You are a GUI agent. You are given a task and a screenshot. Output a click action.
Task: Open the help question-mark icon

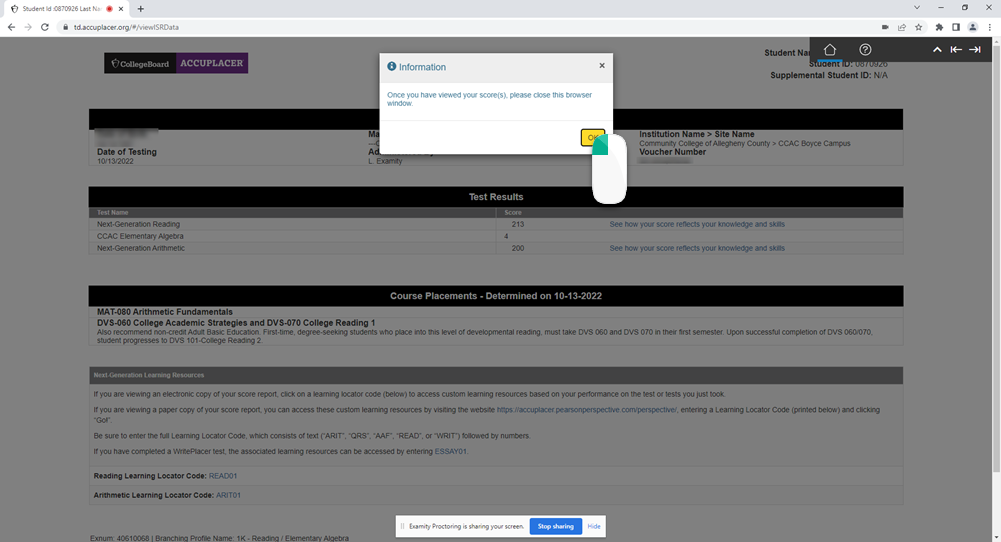pyautogui.click(x=865, y=49)
